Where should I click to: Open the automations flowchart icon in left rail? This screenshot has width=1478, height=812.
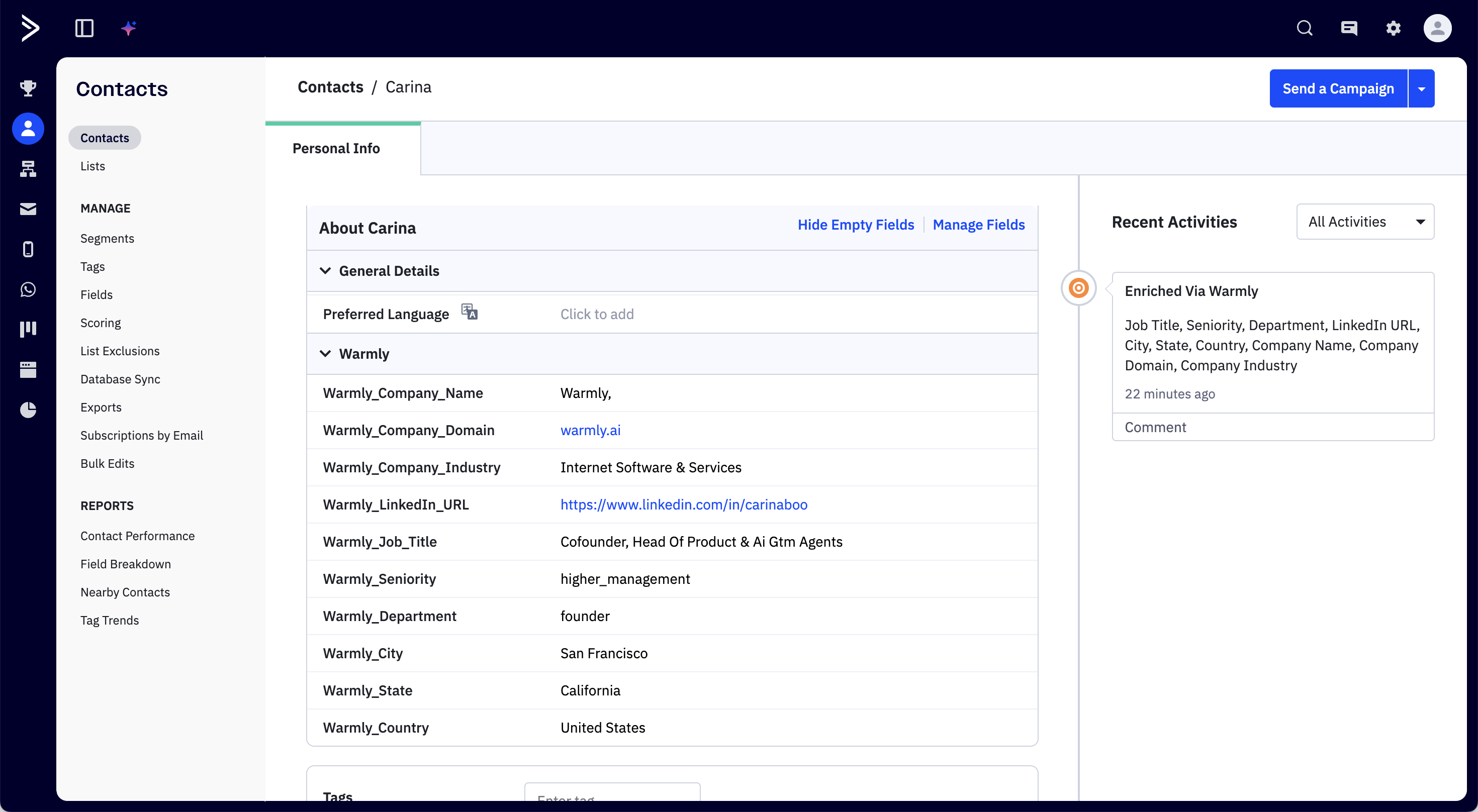tap(28, 169)
